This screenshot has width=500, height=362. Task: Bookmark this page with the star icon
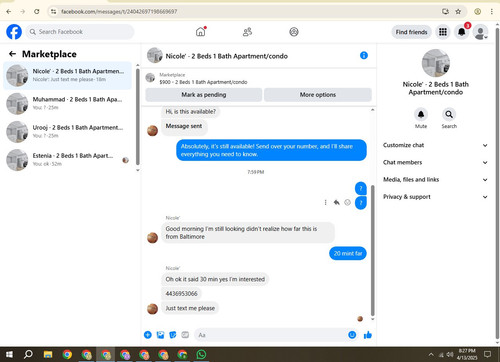click(x=458, y=11)
